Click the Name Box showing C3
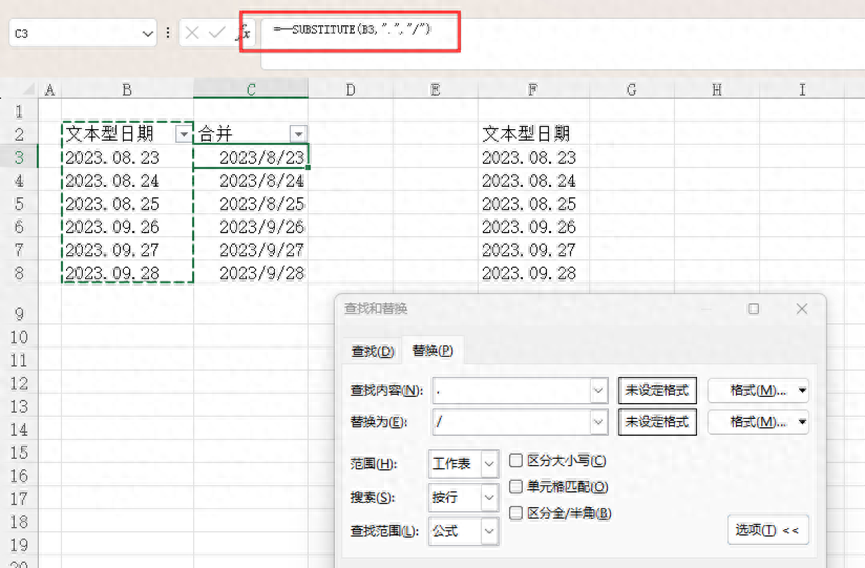This screenshot has height=568, width=865. [x=83, y=33]
